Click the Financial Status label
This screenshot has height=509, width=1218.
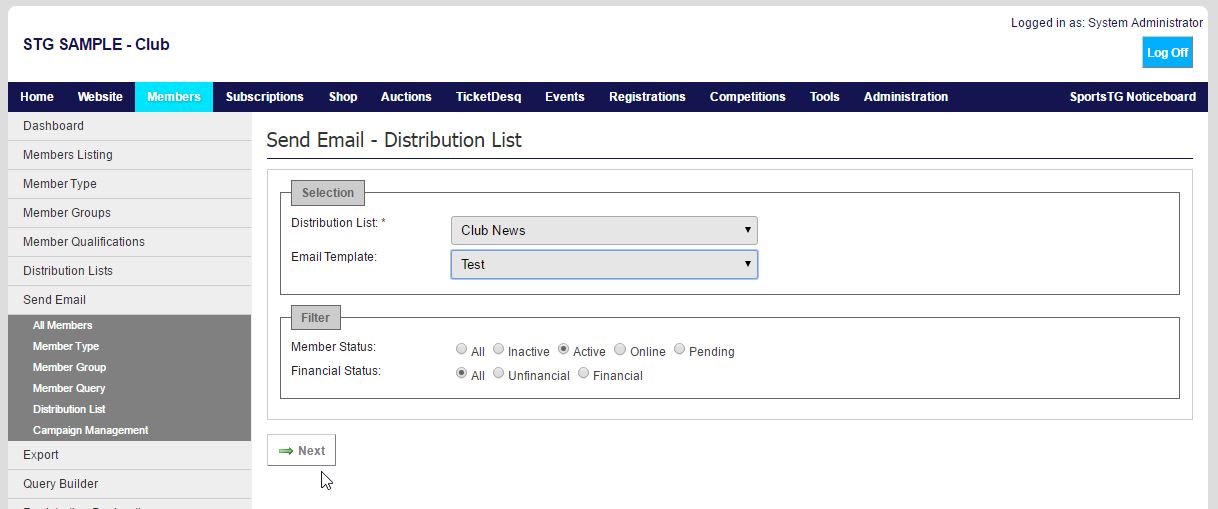tap(338, 371)
